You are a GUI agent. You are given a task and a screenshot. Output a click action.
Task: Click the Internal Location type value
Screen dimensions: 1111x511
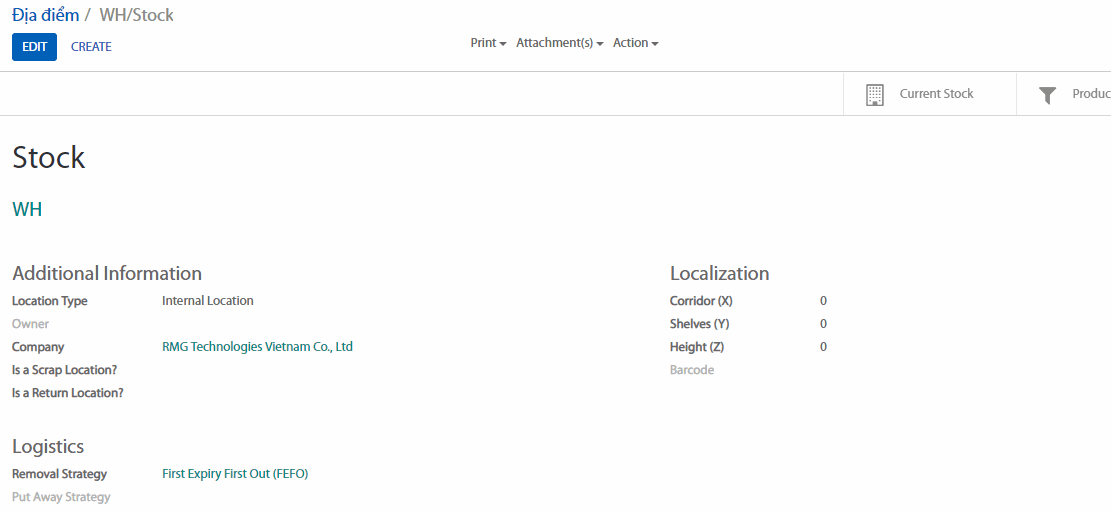208,301
